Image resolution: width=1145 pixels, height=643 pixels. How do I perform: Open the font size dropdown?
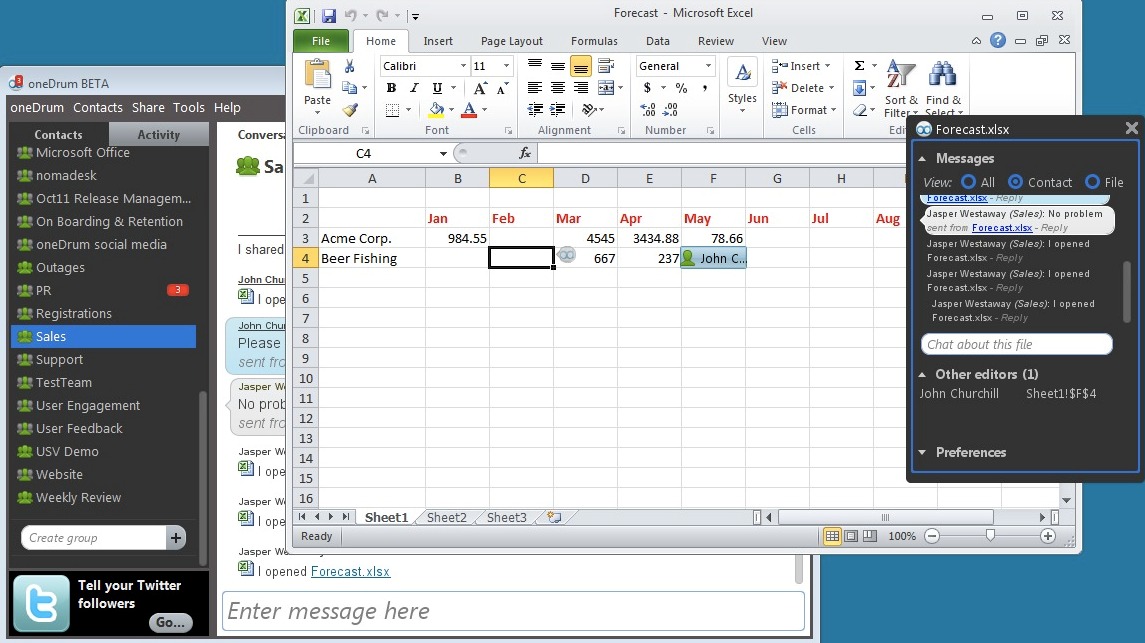(x=506, y=66)
